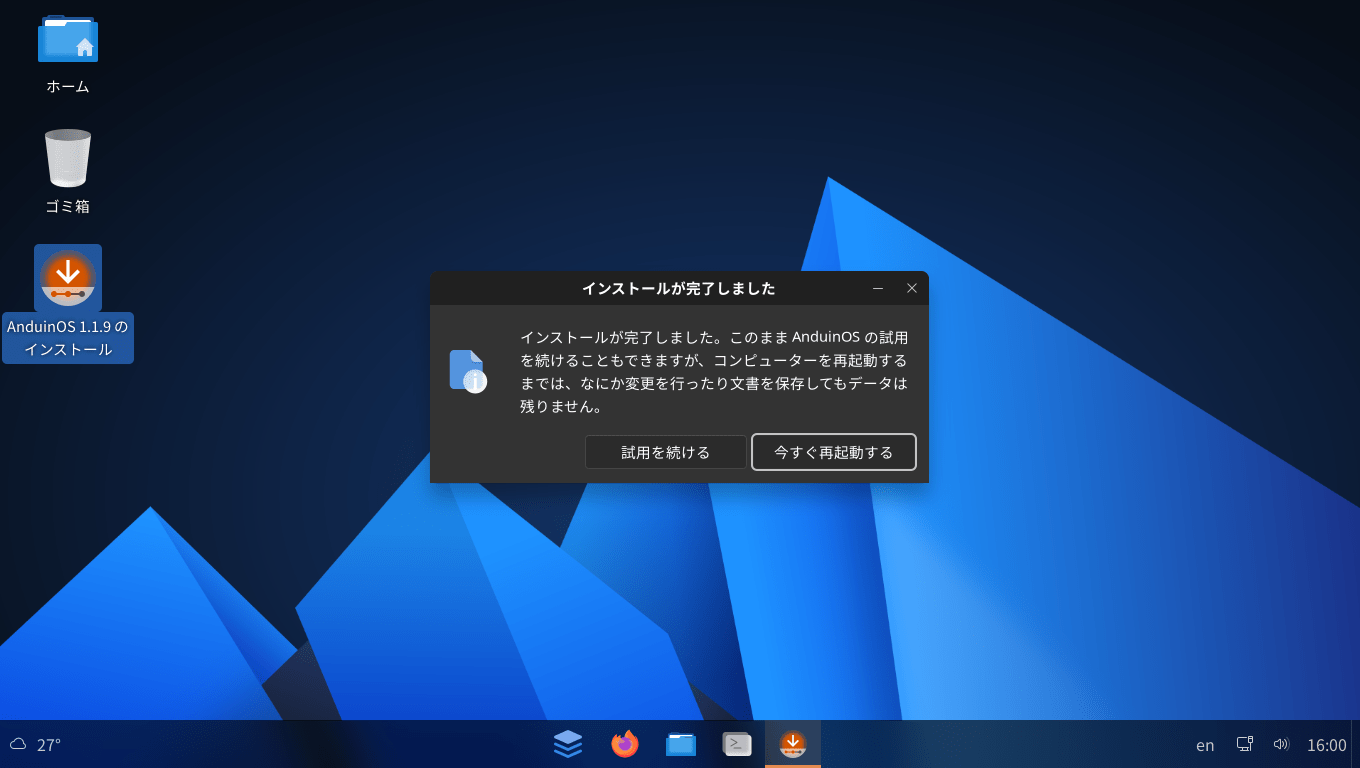
Task: Click the 試用を続ける button
Action: point(665,452)
